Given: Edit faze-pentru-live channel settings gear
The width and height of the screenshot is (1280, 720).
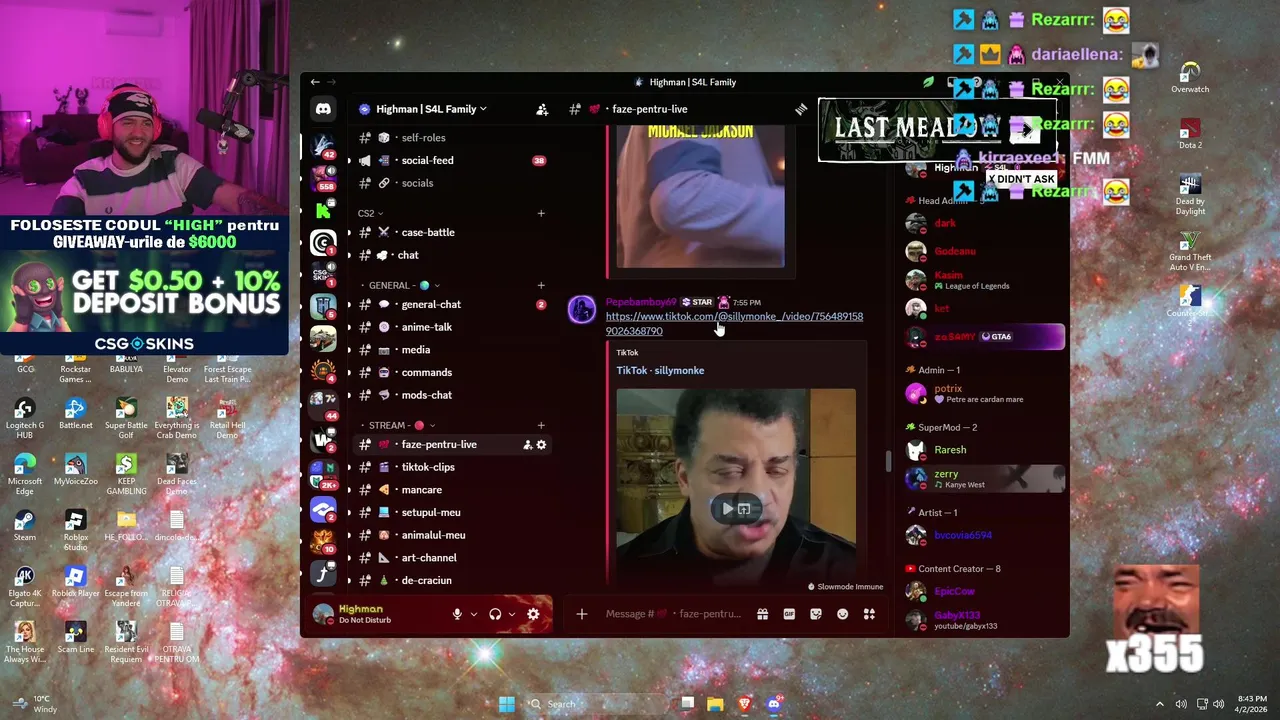Looking at the screenshot, I should [541, 444].
